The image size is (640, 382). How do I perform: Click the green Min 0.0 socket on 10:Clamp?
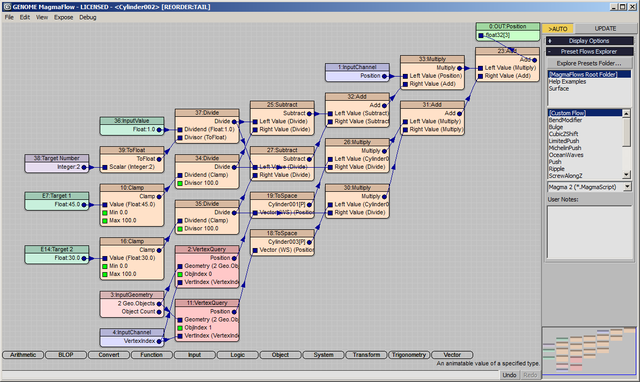105,213
